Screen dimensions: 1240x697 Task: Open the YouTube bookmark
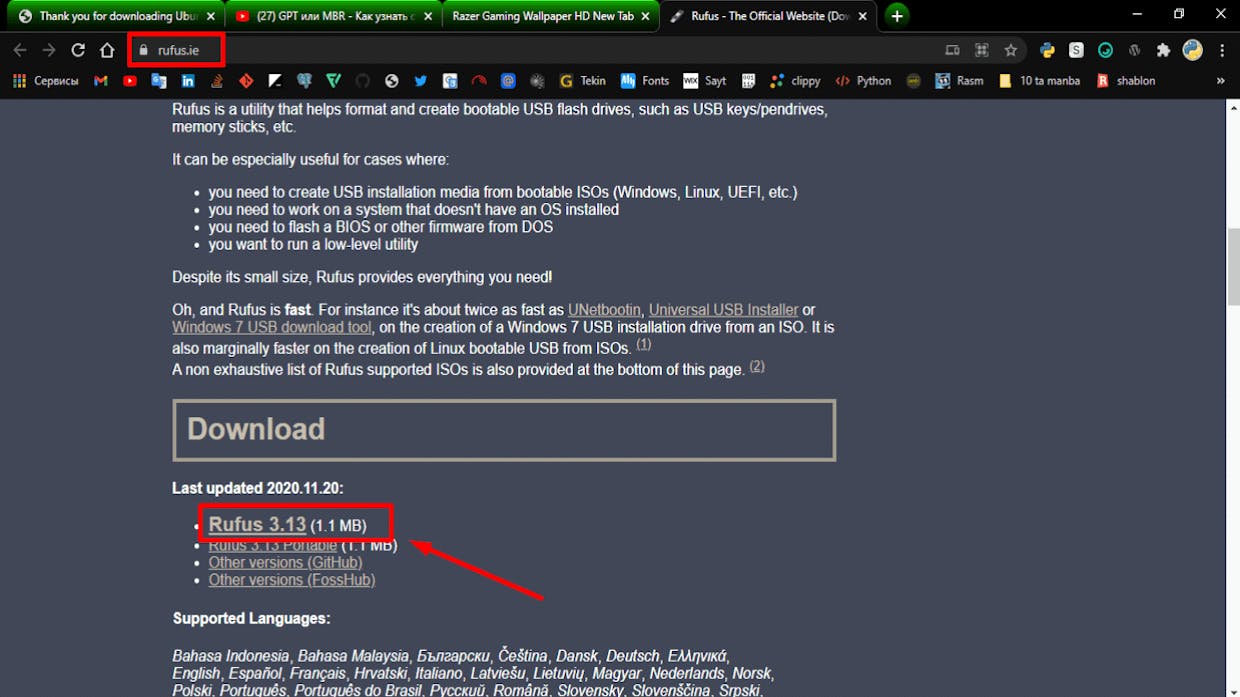coord(130,81)
